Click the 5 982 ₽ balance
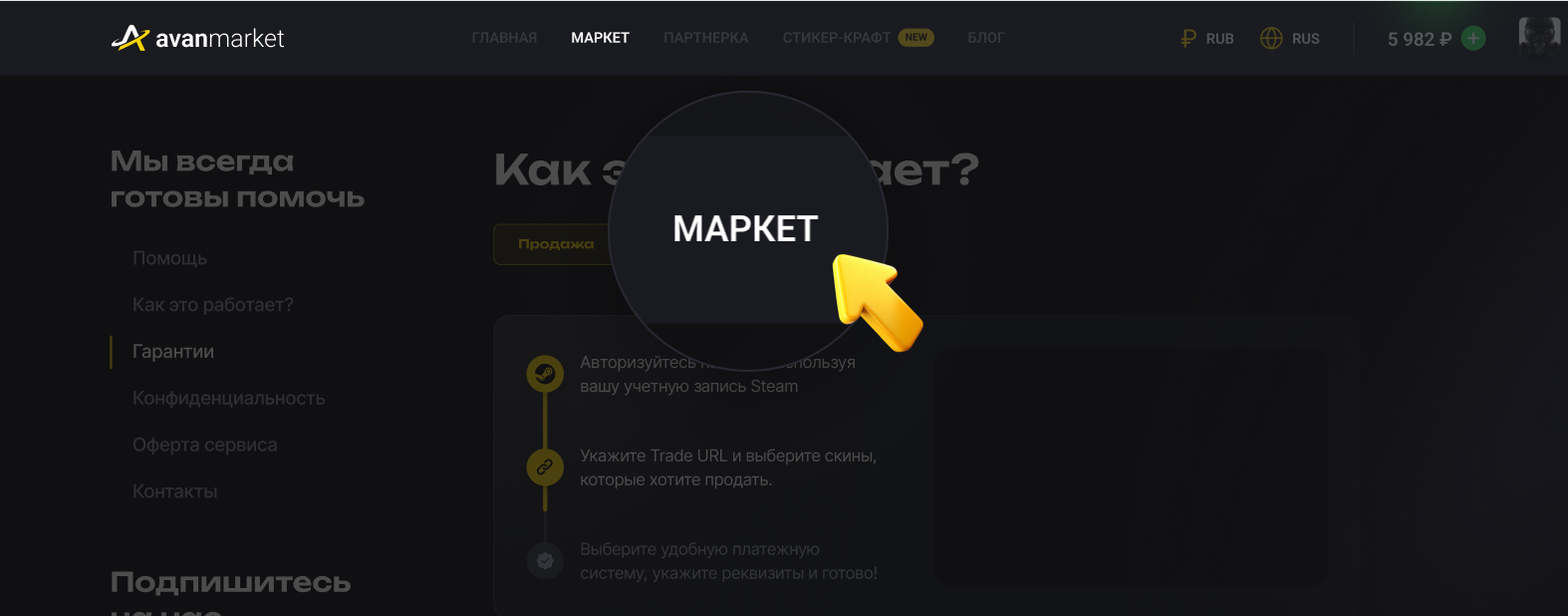 click(1420, 39)
